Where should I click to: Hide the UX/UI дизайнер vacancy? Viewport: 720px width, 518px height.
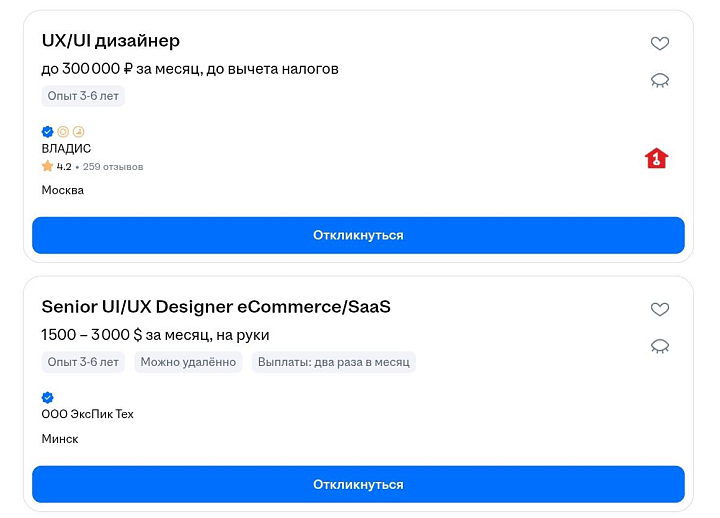[x=659, y=80]
